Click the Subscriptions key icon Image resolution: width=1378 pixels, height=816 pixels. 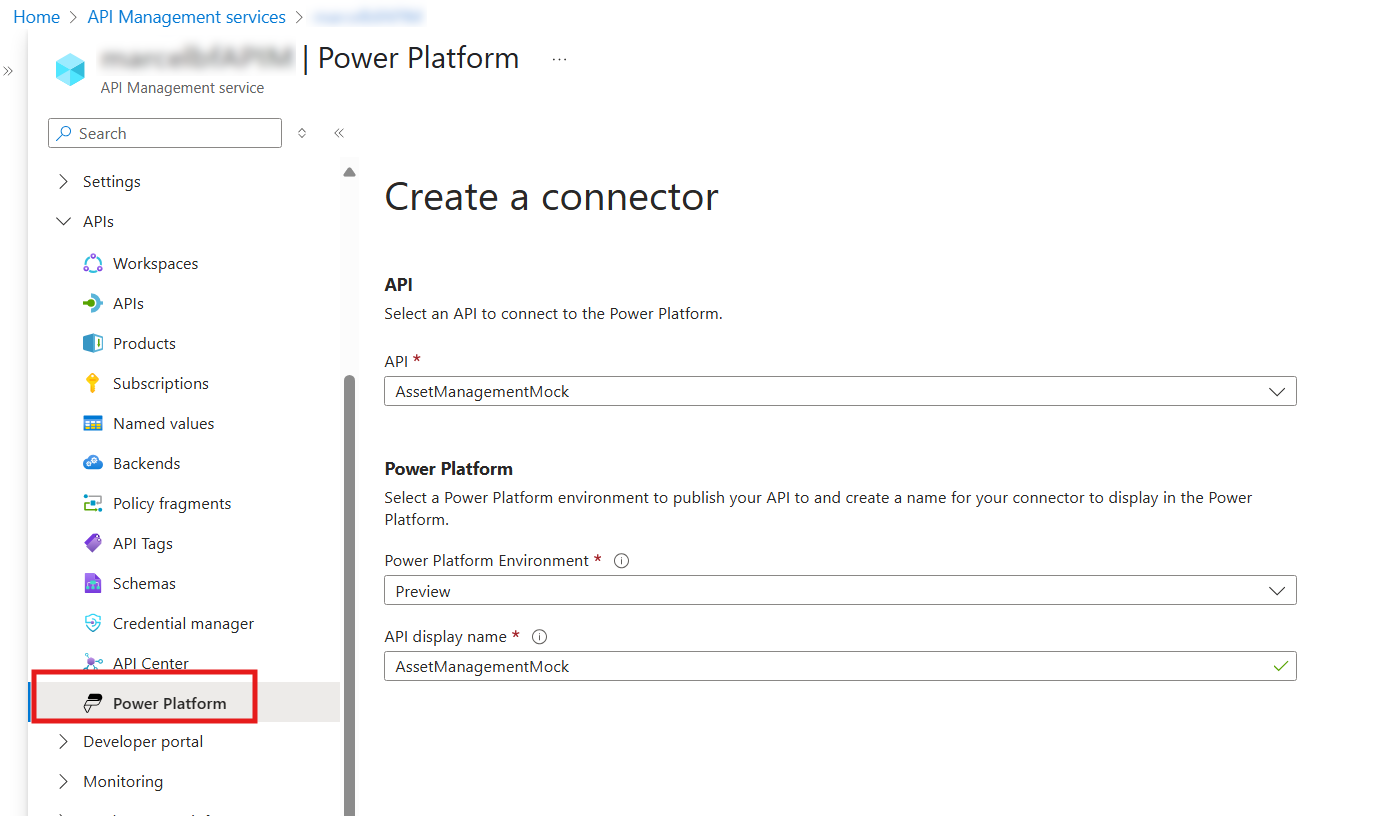(92, 383)
